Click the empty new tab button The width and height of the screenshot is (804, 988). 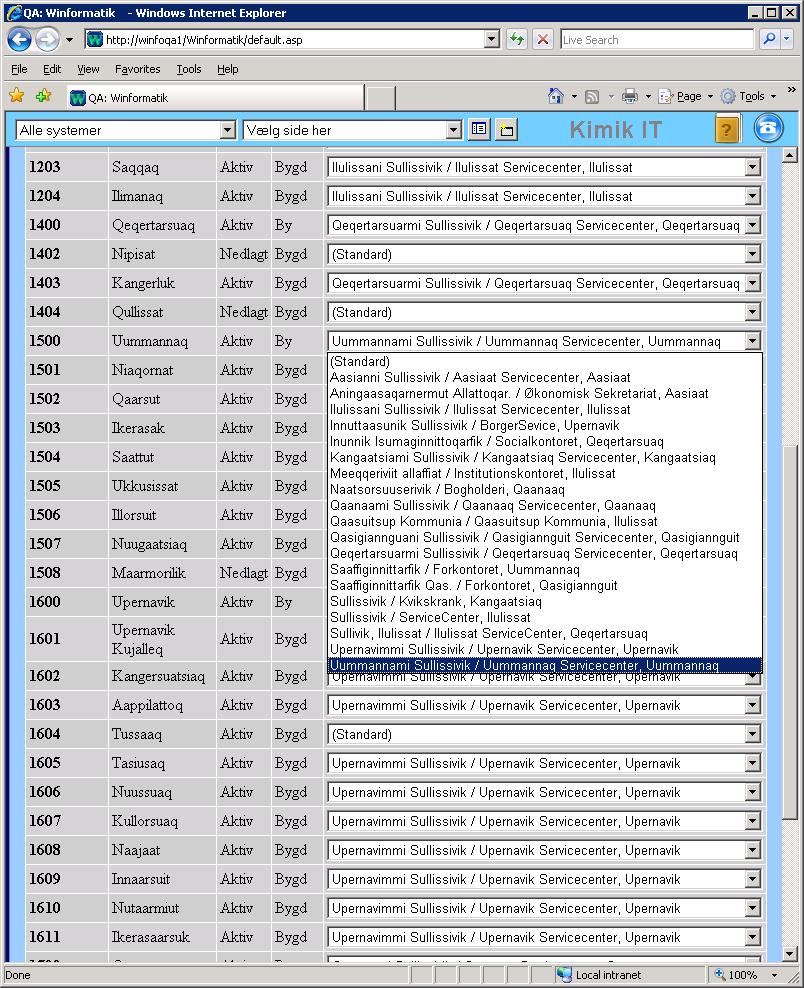381,98
